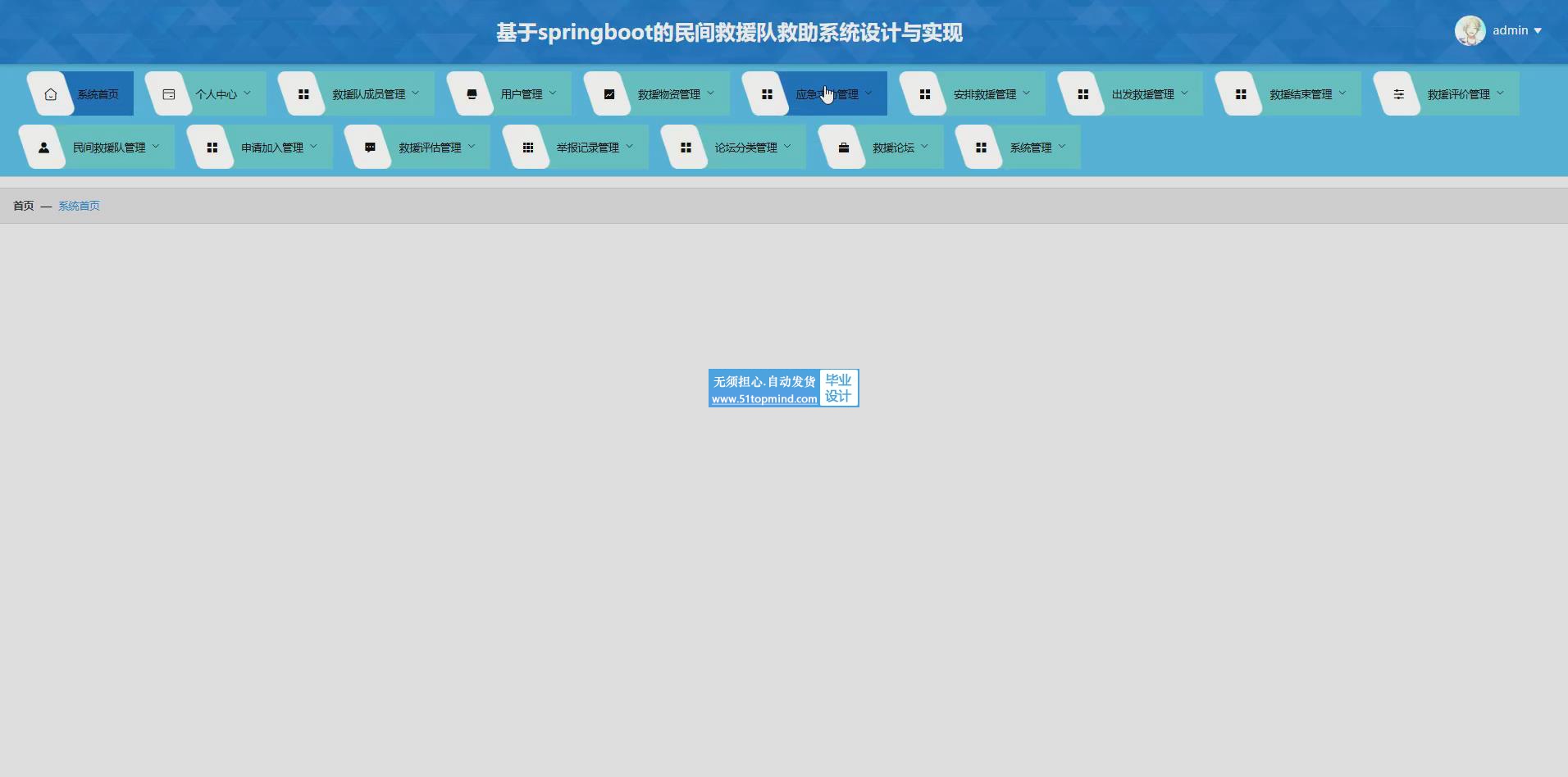Click the chart icon for 救援物资管理
The width and height of the screenshot is (1568, 777).
point(609,94)
